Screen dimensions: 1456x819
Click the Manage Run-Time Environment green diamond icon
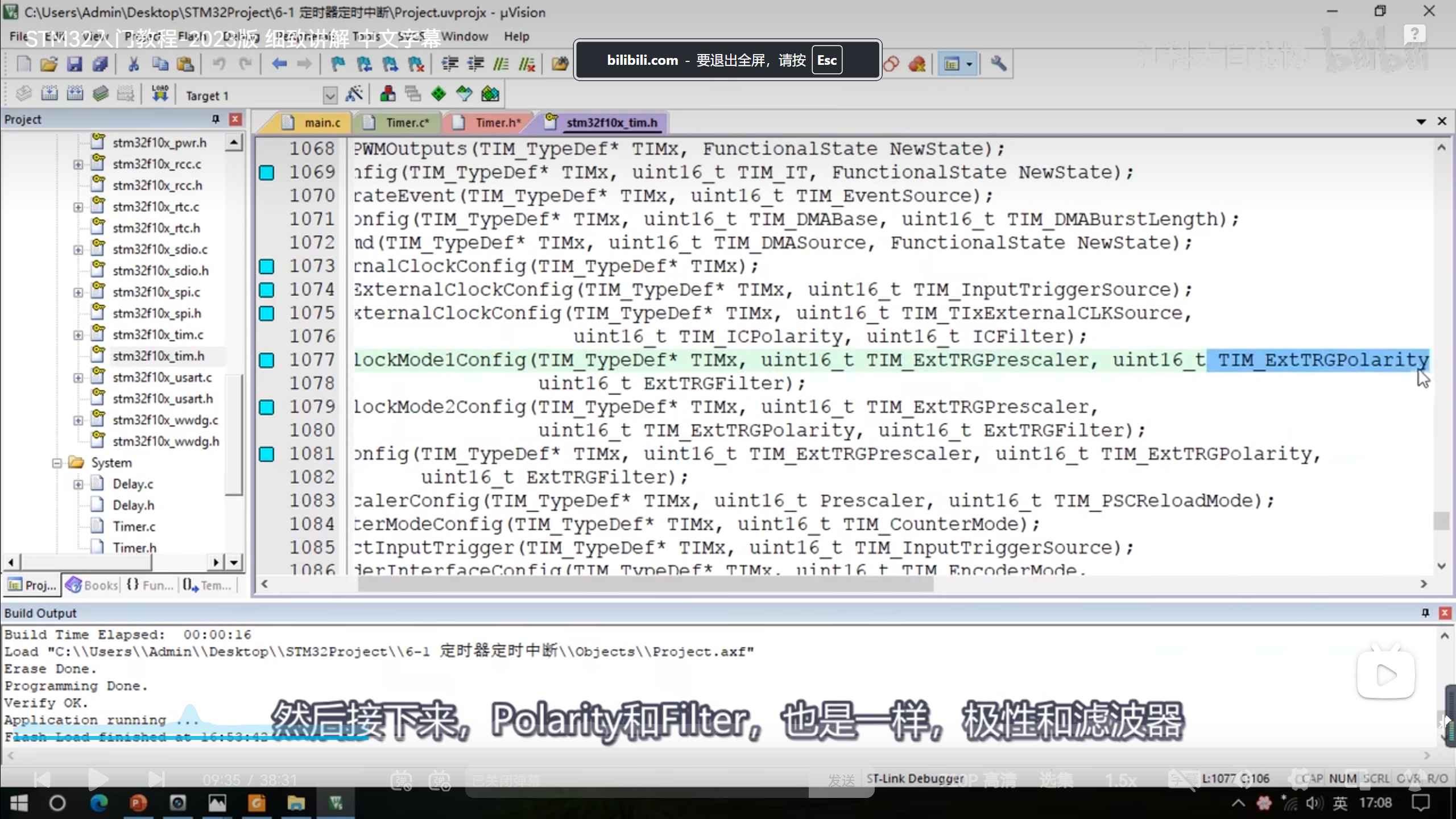[439, 94]
